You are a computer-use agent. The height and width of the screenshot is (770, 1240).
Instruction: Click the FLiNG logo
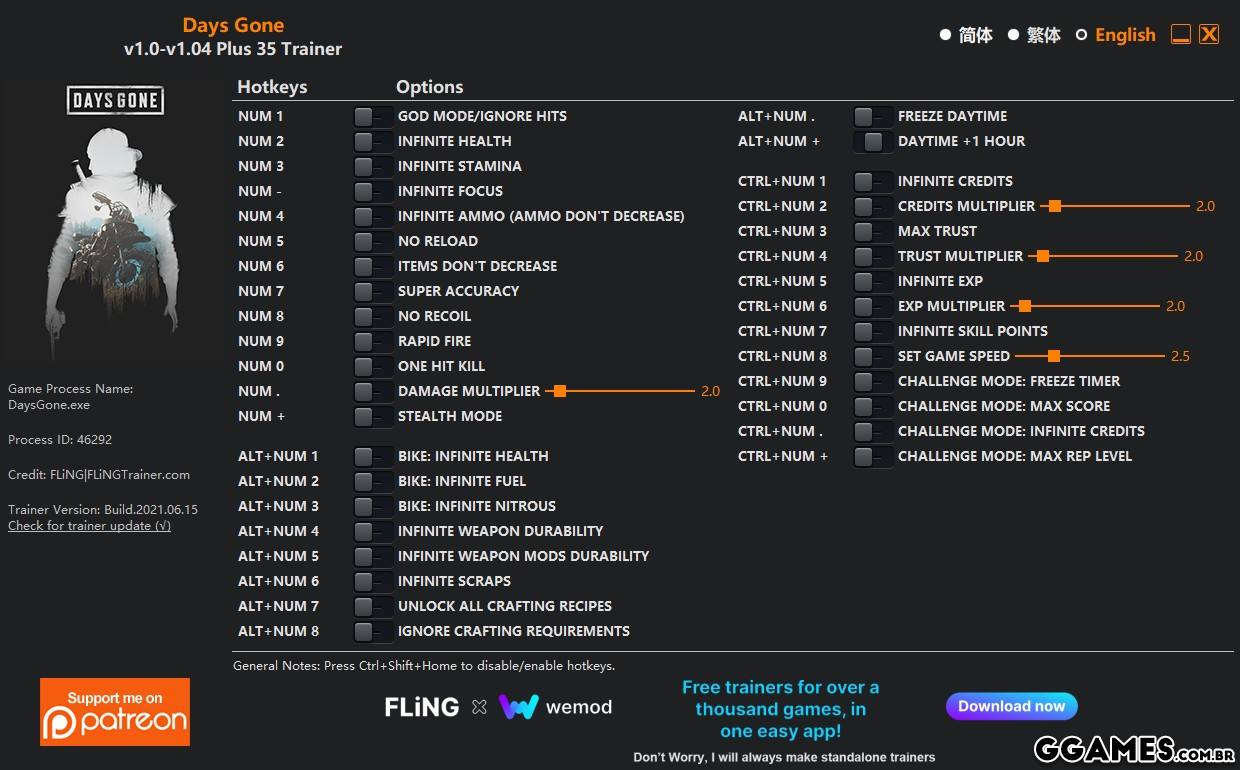[421, 707]
